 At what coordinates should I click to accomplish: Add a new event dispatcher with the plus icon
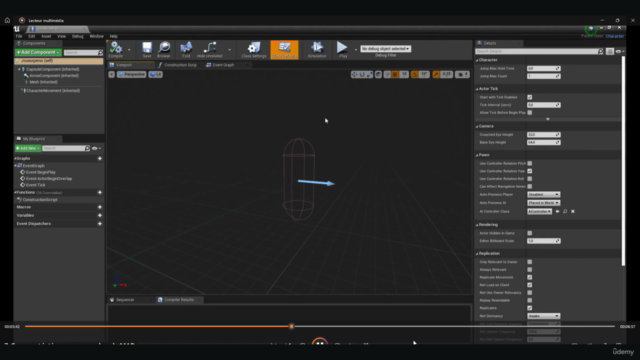coord(100,224)
